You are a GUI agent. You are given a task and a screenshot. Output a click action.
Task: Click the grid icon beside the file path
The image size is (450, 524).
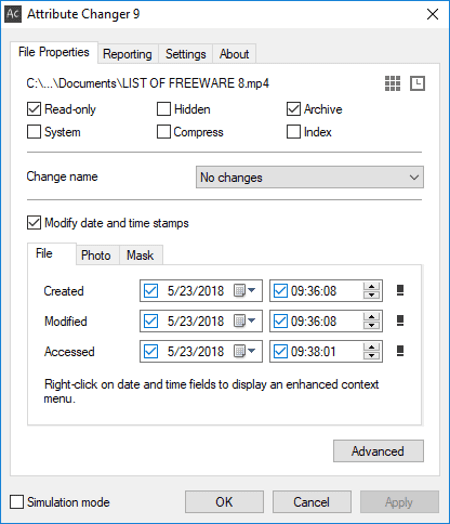coord(392,83)
